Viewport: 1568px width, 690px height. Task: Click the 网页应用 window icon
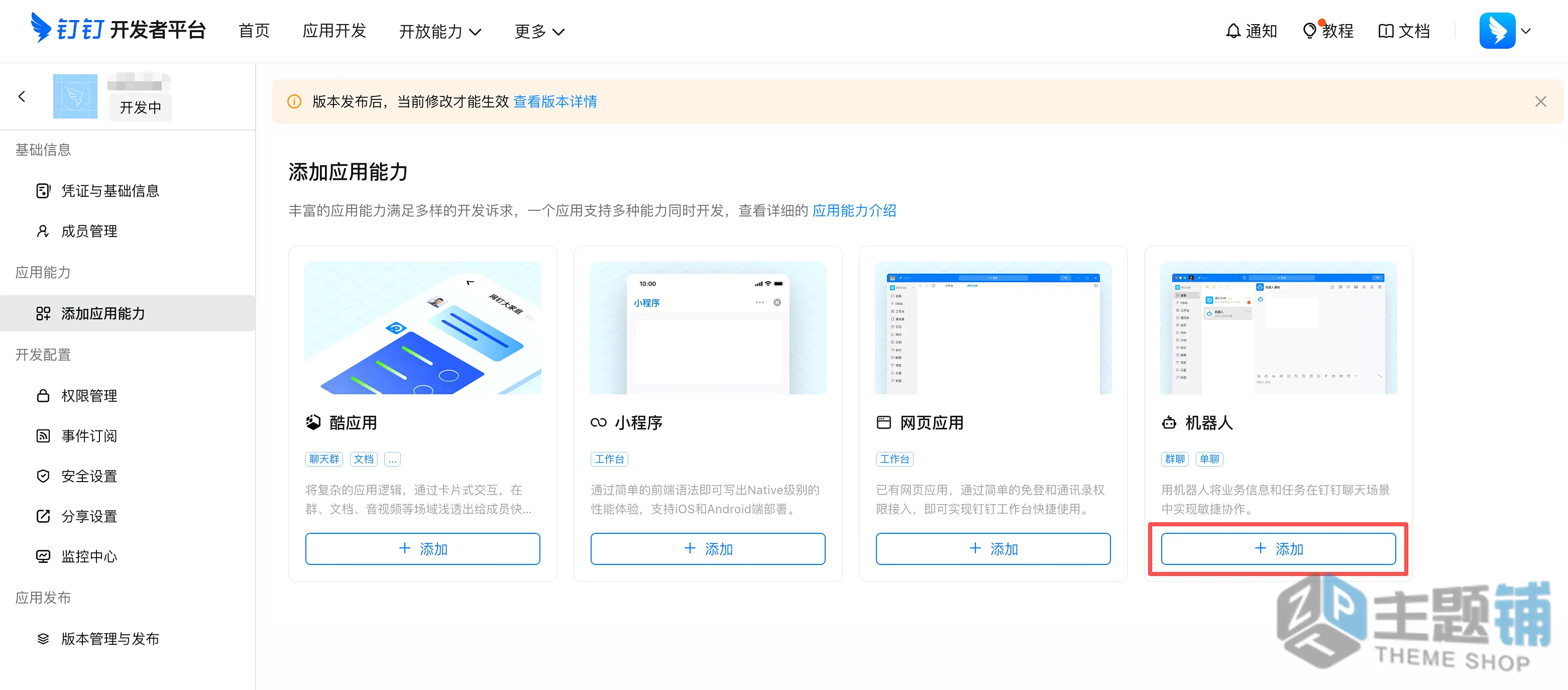pyautogui.click(x=884, y=422)
